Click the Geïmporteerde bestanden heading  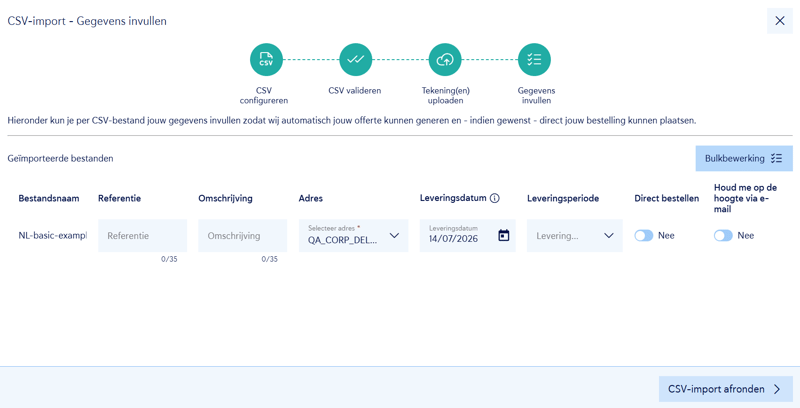(60, 158)
